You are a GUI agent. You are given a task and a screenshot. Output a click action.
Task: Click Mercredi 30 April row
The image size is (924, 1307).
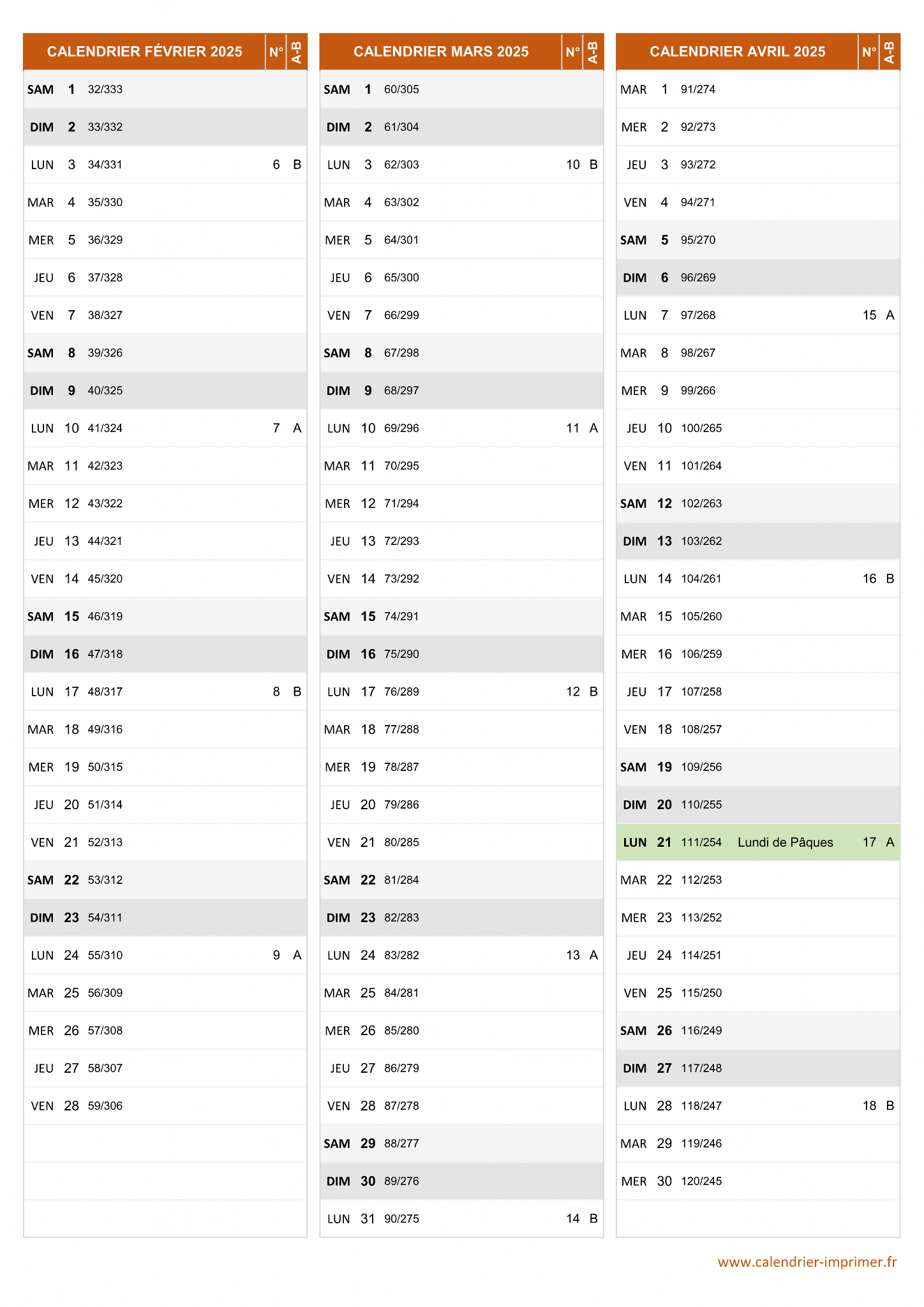pyautogui.click(x=758, y=1181)
